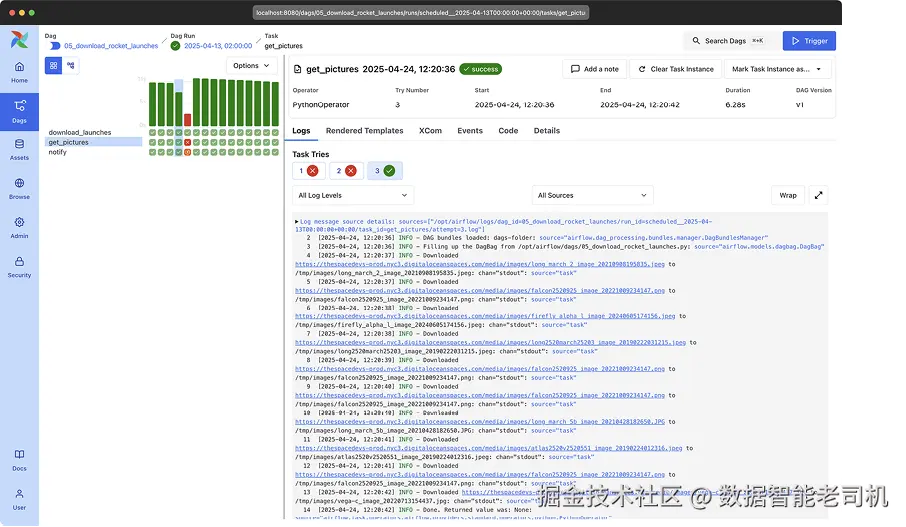The width and height of the screenshot is (906, 527).
Task: Select the first download_launches grid cell
Action: pyautogui.click(x=153, y=132)
